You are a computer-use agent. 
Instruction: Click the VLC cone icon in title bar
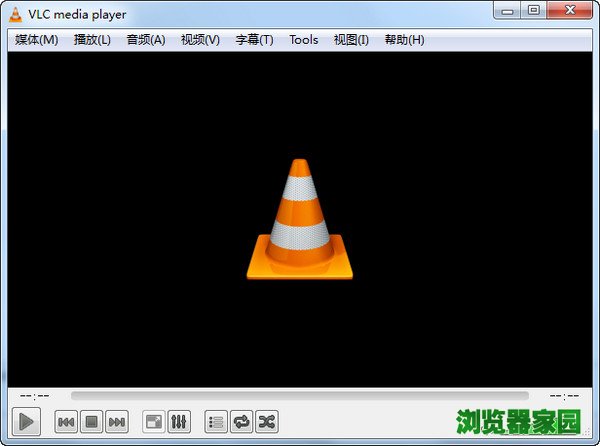pyautogui.click(x=16, y=11)
